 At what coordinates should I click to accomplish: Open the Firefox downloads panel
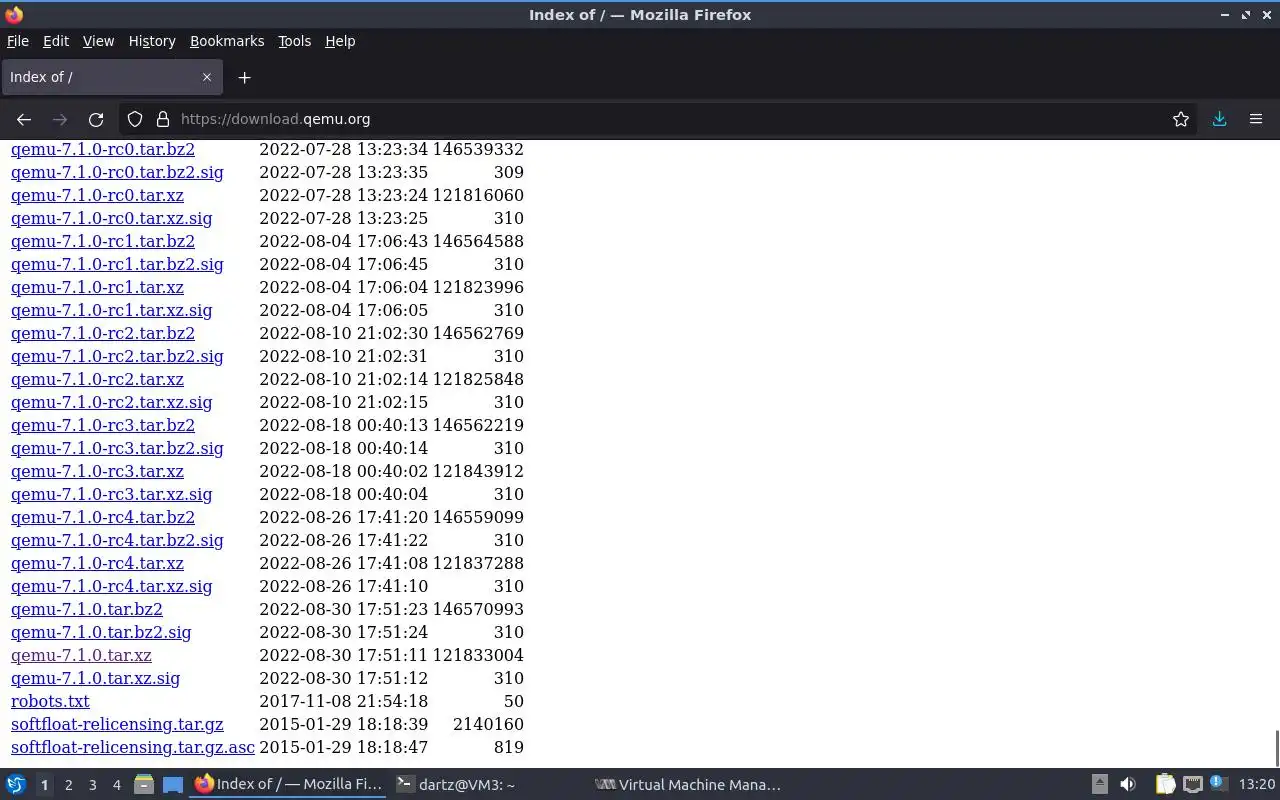pyautogui.click(x=1220, y=119)
